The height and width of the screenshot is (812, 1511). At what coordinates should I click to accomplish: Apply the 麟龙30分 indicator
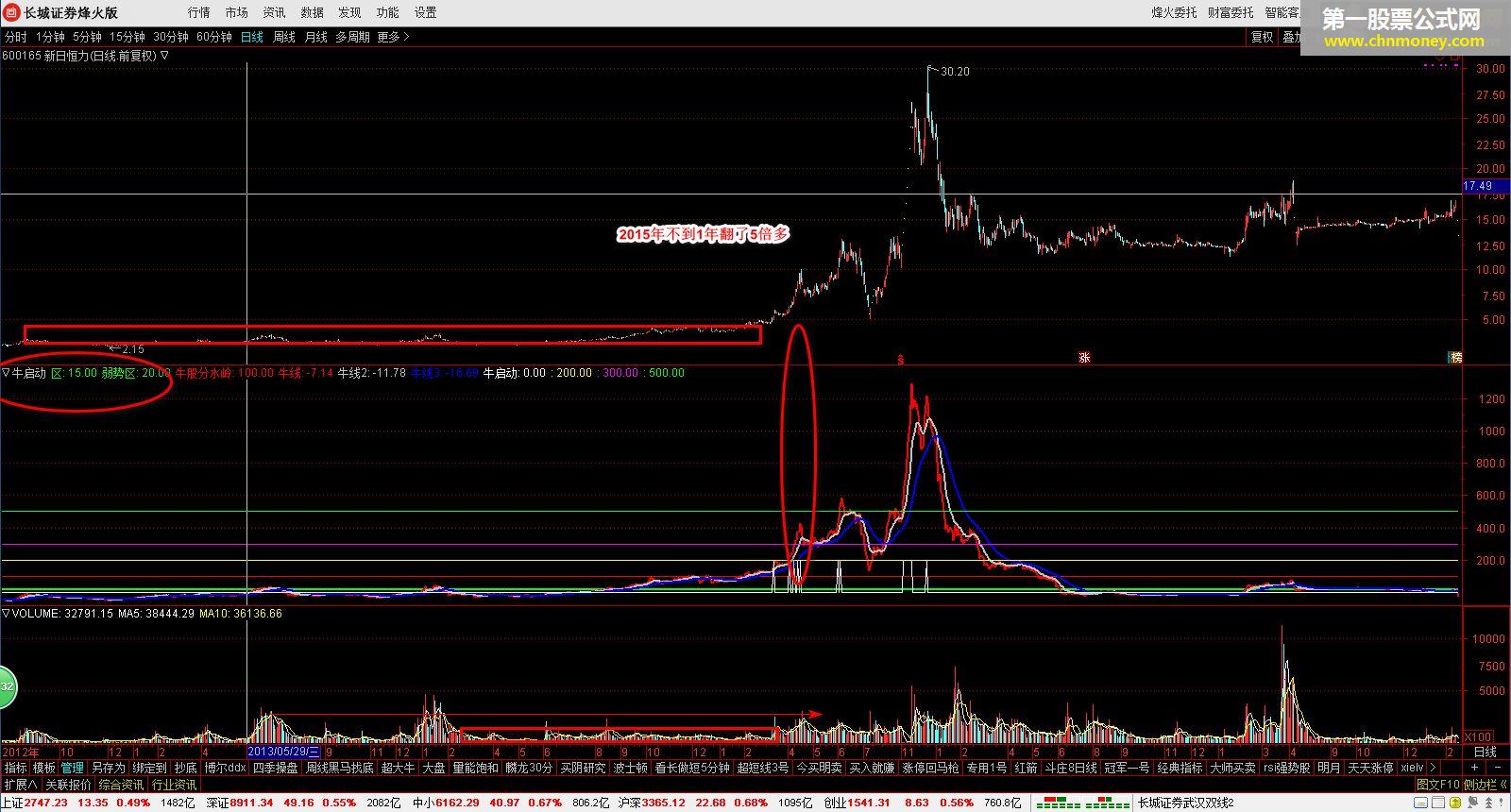[528, 768]
